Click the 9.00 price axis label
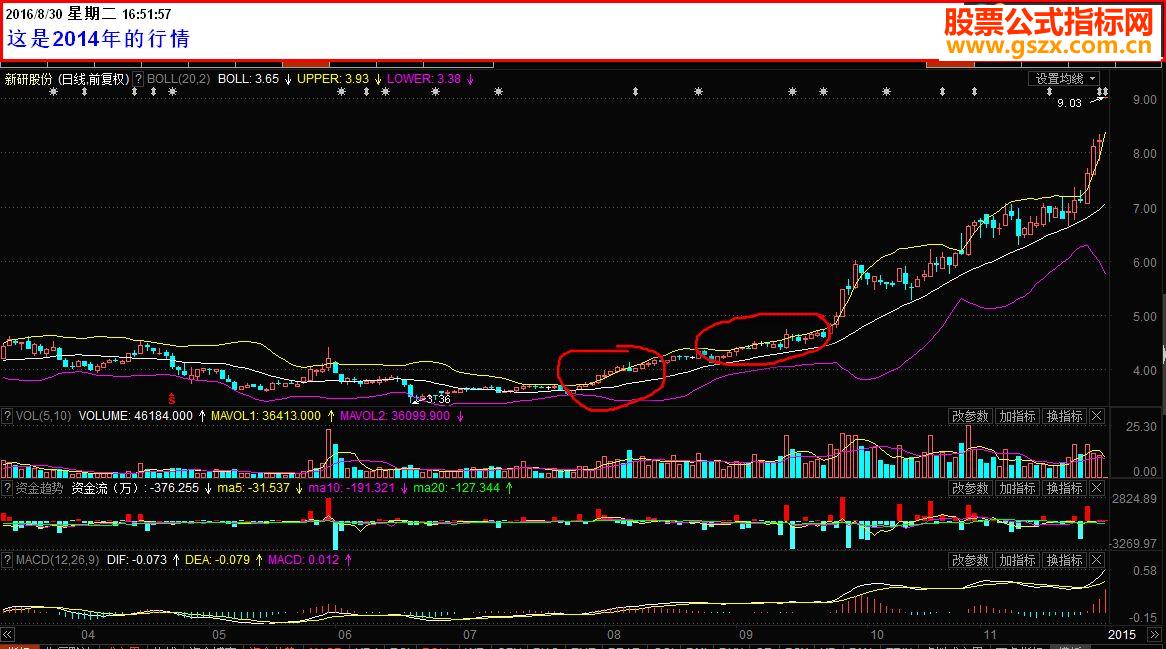This screenshot has height=649, width=1166. pyautogui.click(x=1144, y=100)
